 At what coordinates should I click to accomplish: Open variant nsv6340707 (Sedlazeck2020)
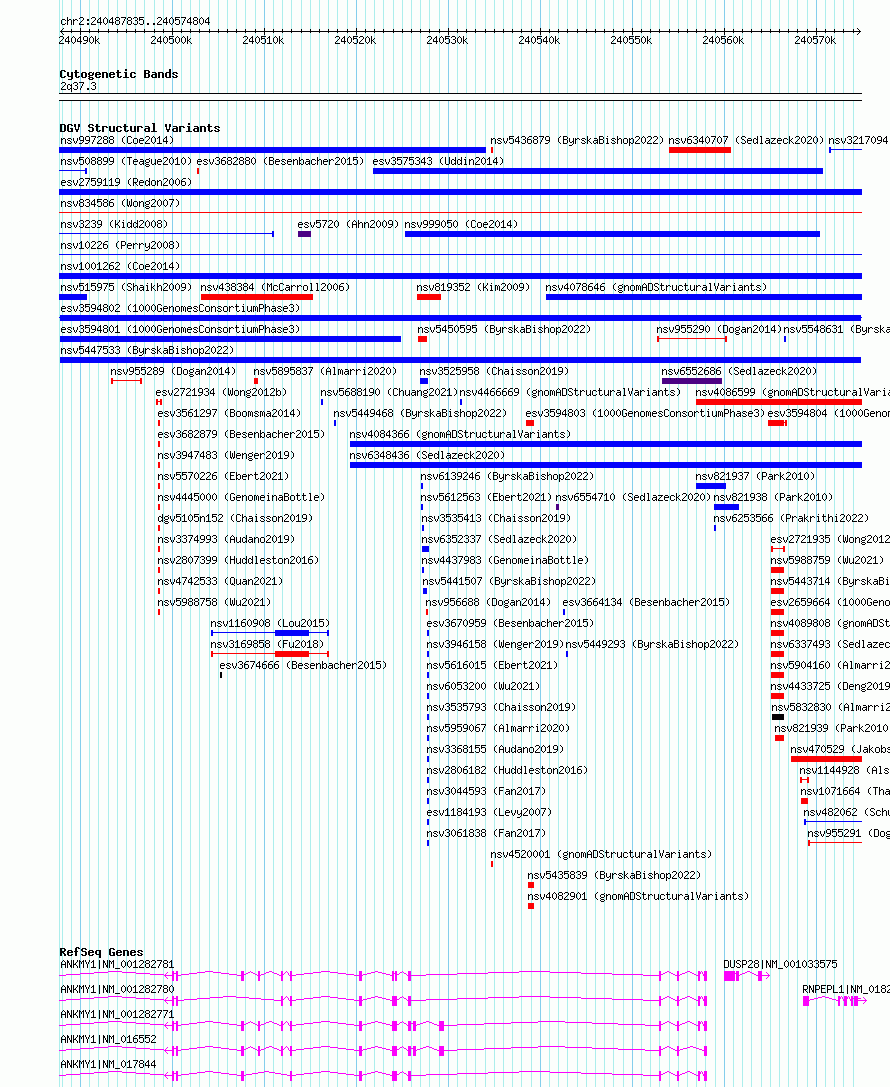tap(746, 140)
